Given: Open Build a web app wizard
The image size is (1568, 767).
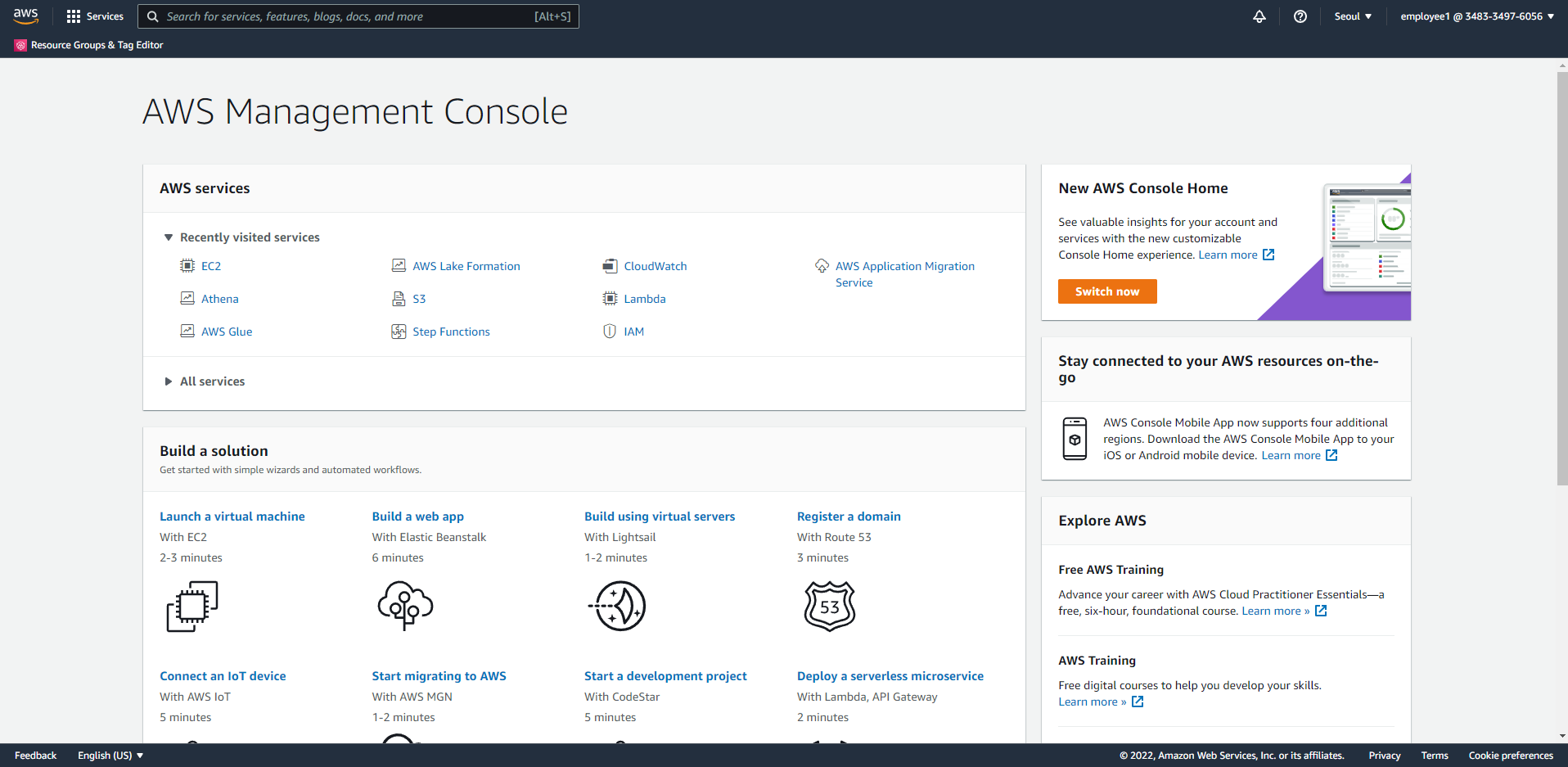Looking at the screenshot, I should tap(418, 517).
